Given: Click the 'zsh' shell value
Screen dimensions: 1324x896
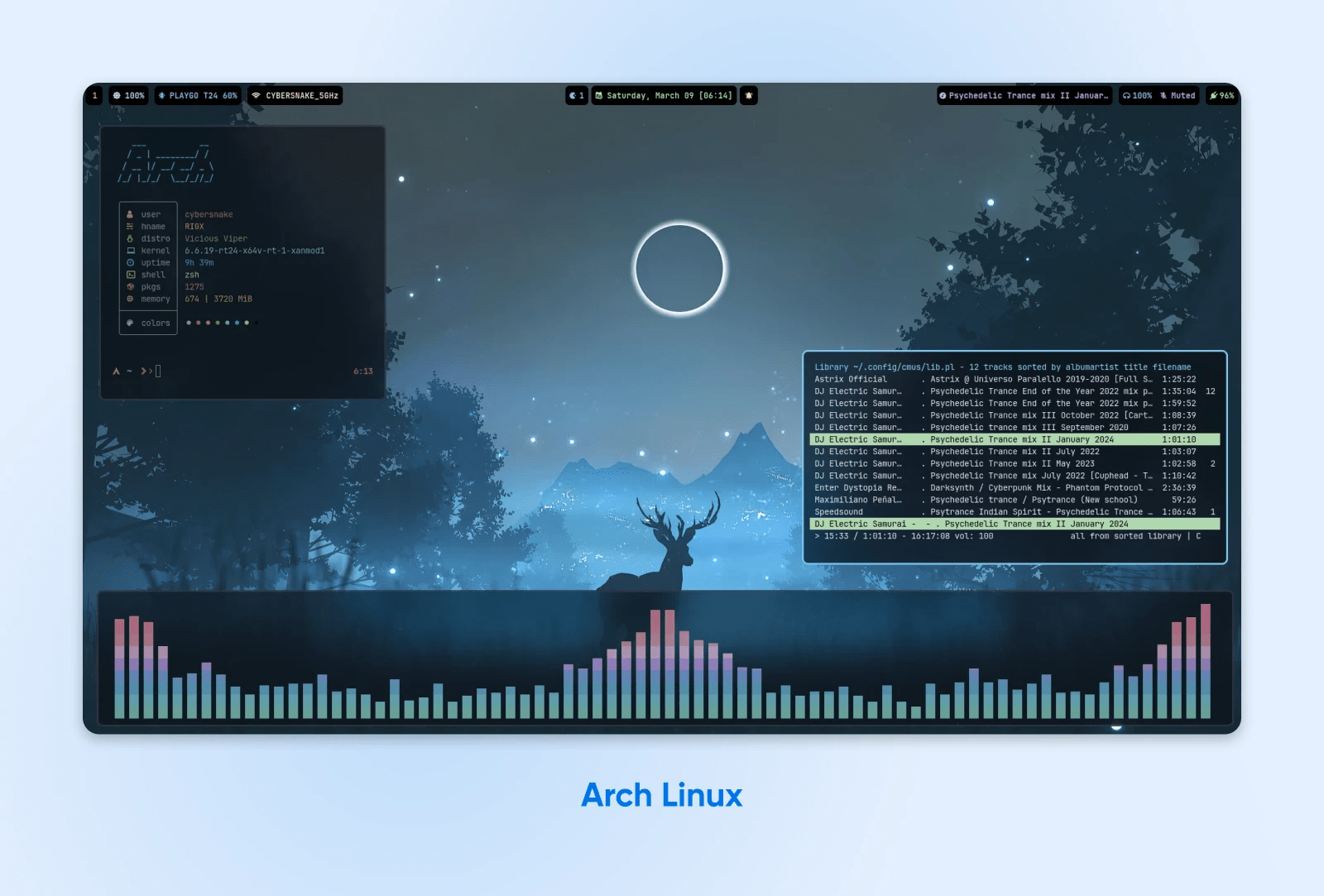Looking at the screenshot, I should click(192, 275).
